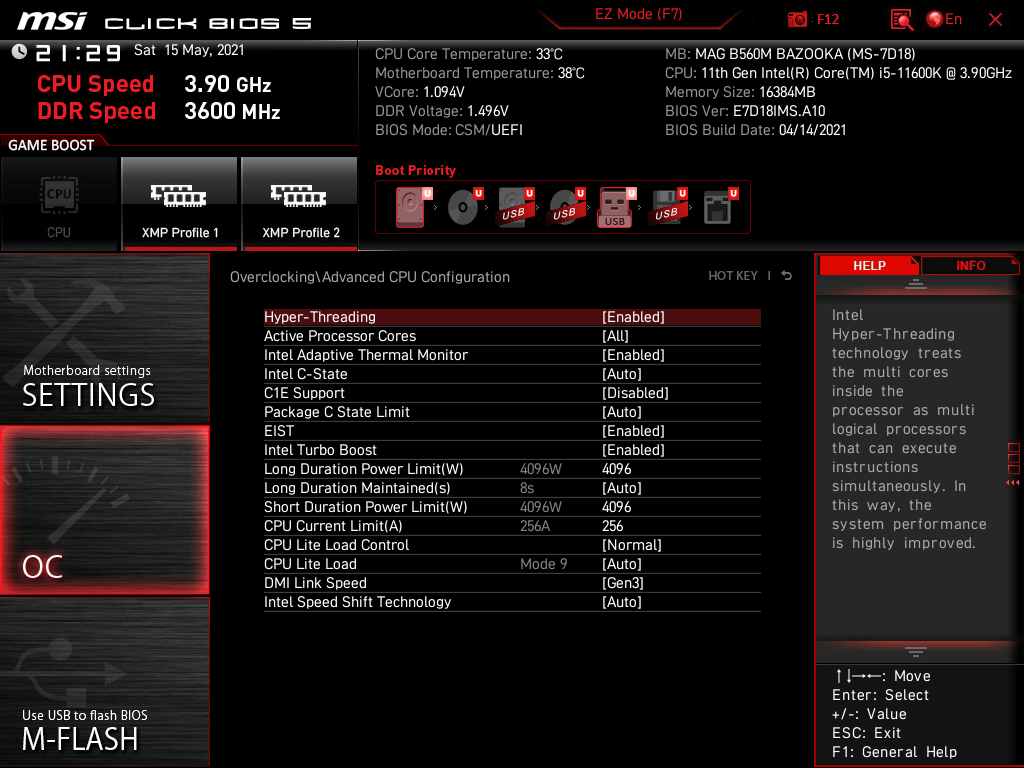Switch to EZ Mode (F7)
This screenshot has width=1024, height=768.
coord(639,14)
